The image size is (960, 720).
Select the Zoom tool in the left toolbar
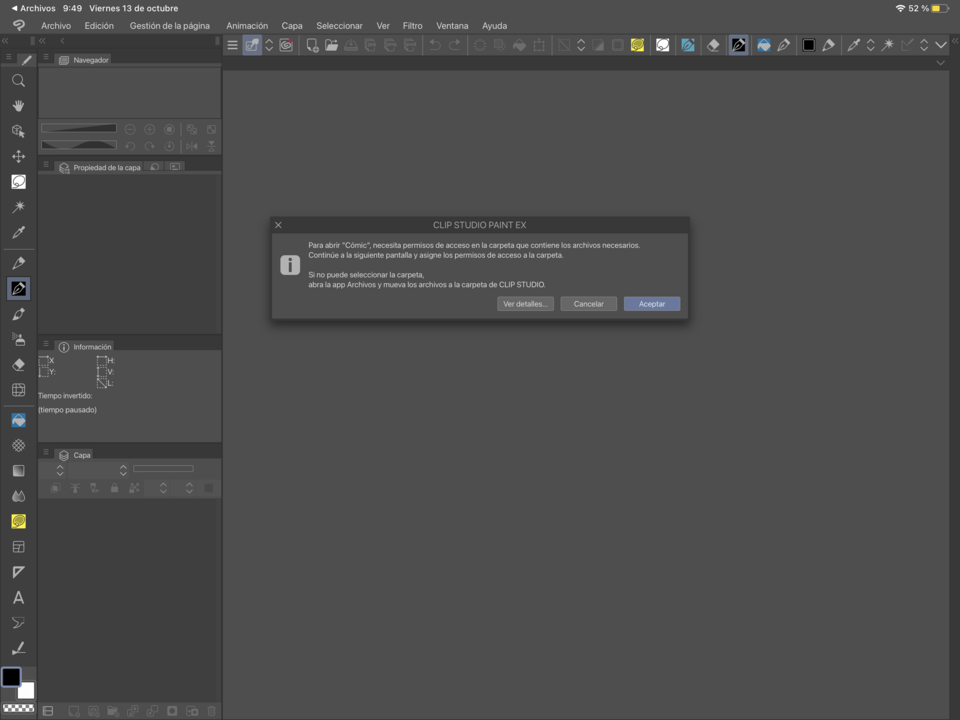coord(18,81)
